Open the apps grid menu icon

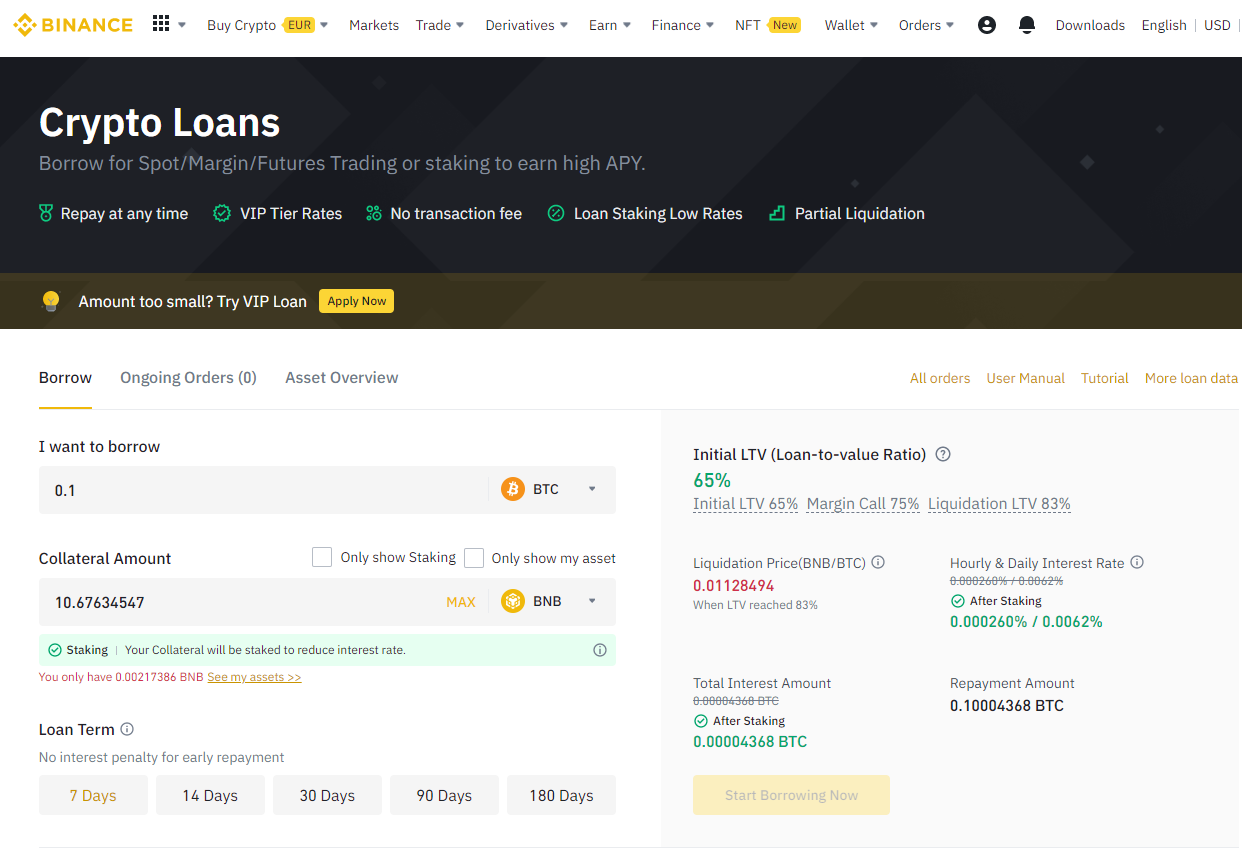click(161, 24)
